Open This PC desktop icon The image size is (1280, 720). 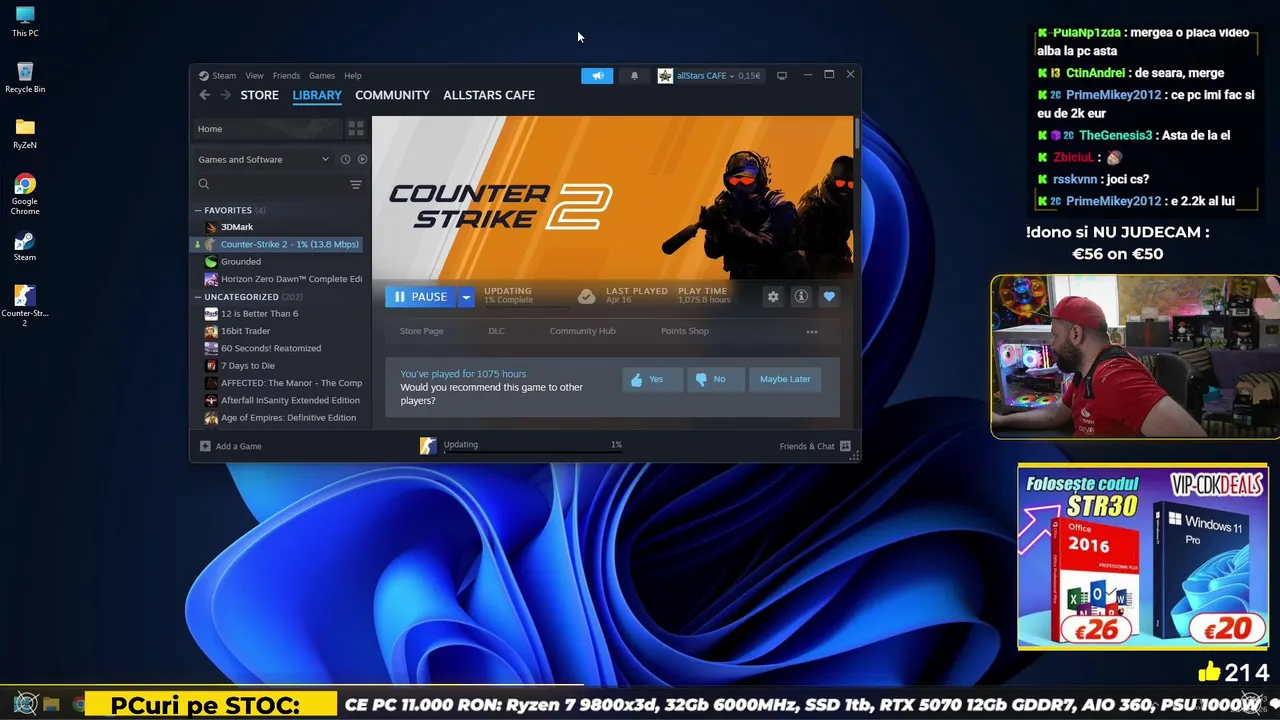25,21
